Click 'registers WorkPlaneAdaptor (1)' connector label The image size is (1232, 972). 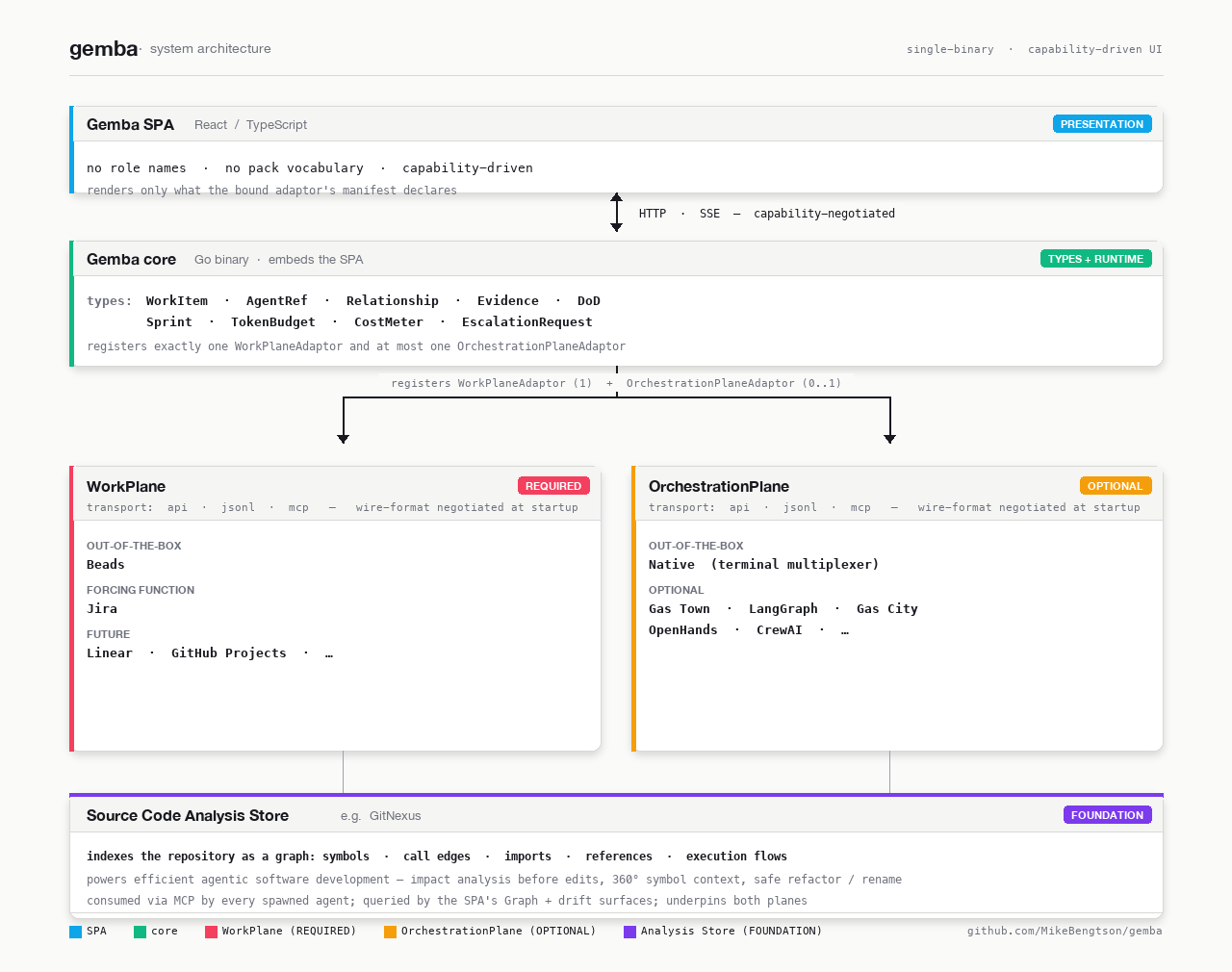pyautogui.click(x=492, y=383)
